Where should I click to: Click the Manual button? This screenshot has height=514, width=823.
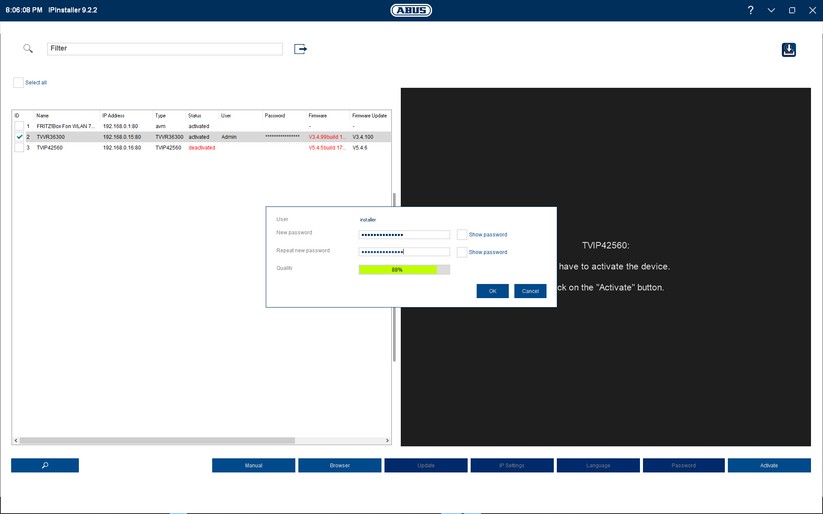tap(253, 465)
